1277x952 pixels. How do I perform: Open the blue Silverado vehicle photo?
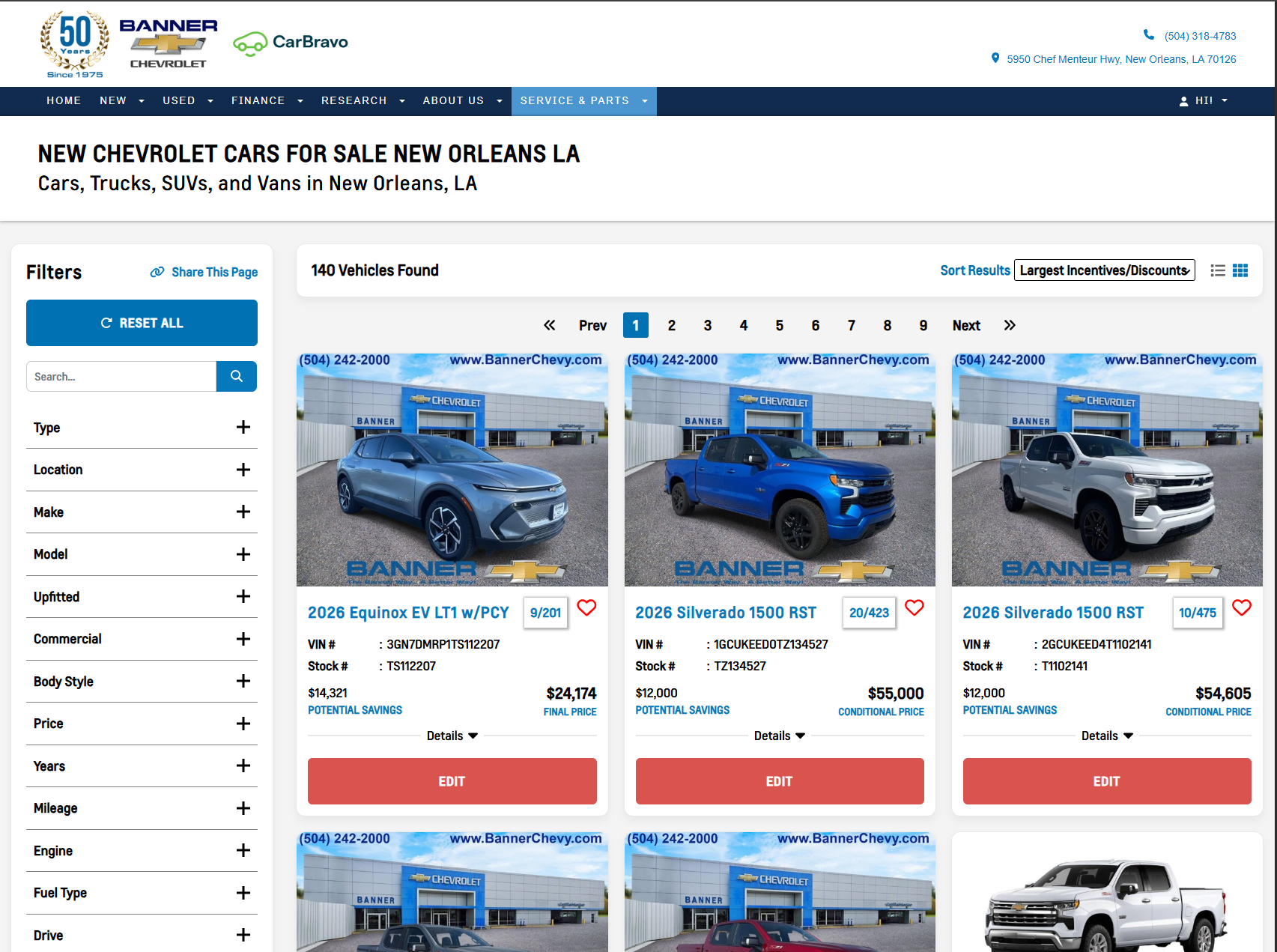click(x=780, y=470)
